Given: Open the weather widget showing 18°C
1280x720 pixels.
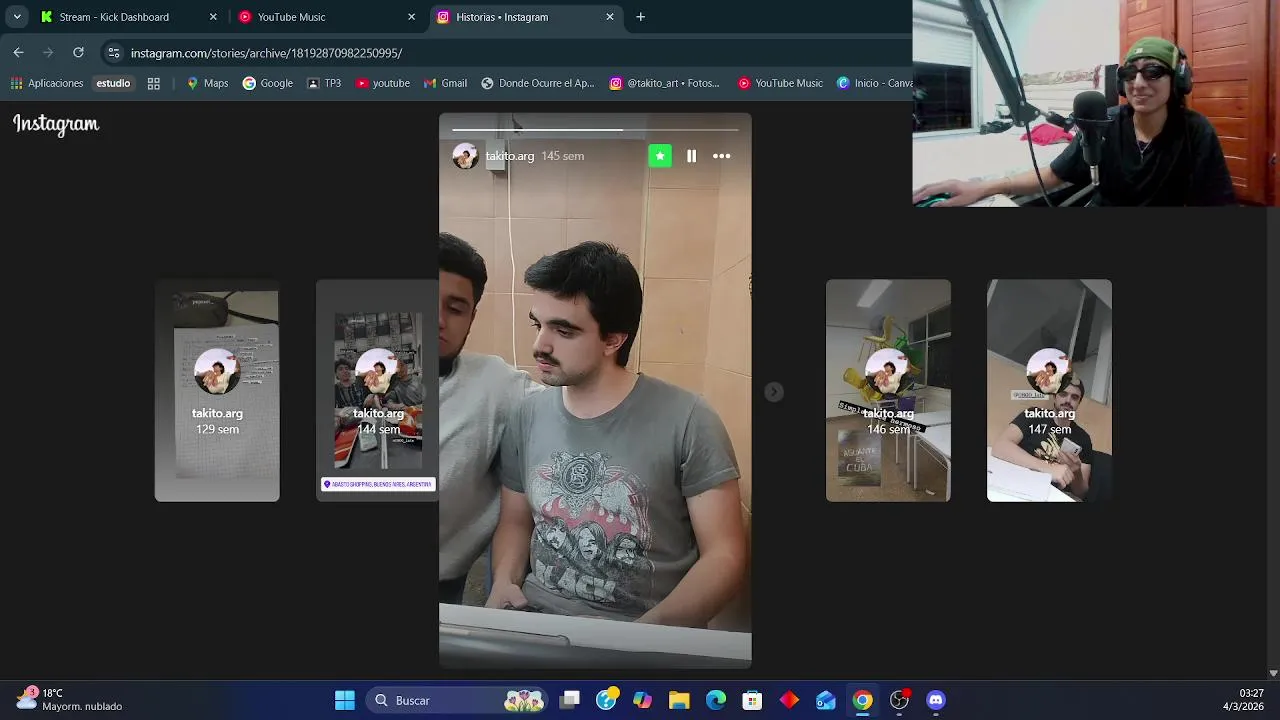Looking at the screenshot, I should (x=70, y=699).
